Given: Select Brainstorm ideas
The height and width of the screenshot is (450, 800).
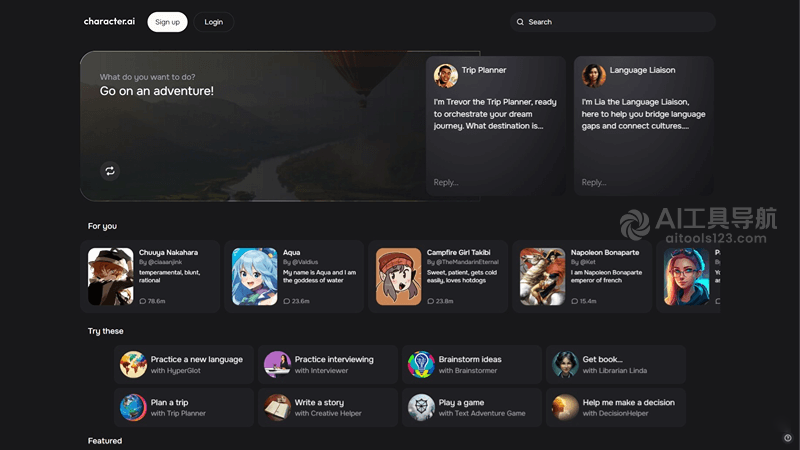Looking at the screenshot, I should click(471, 364).
